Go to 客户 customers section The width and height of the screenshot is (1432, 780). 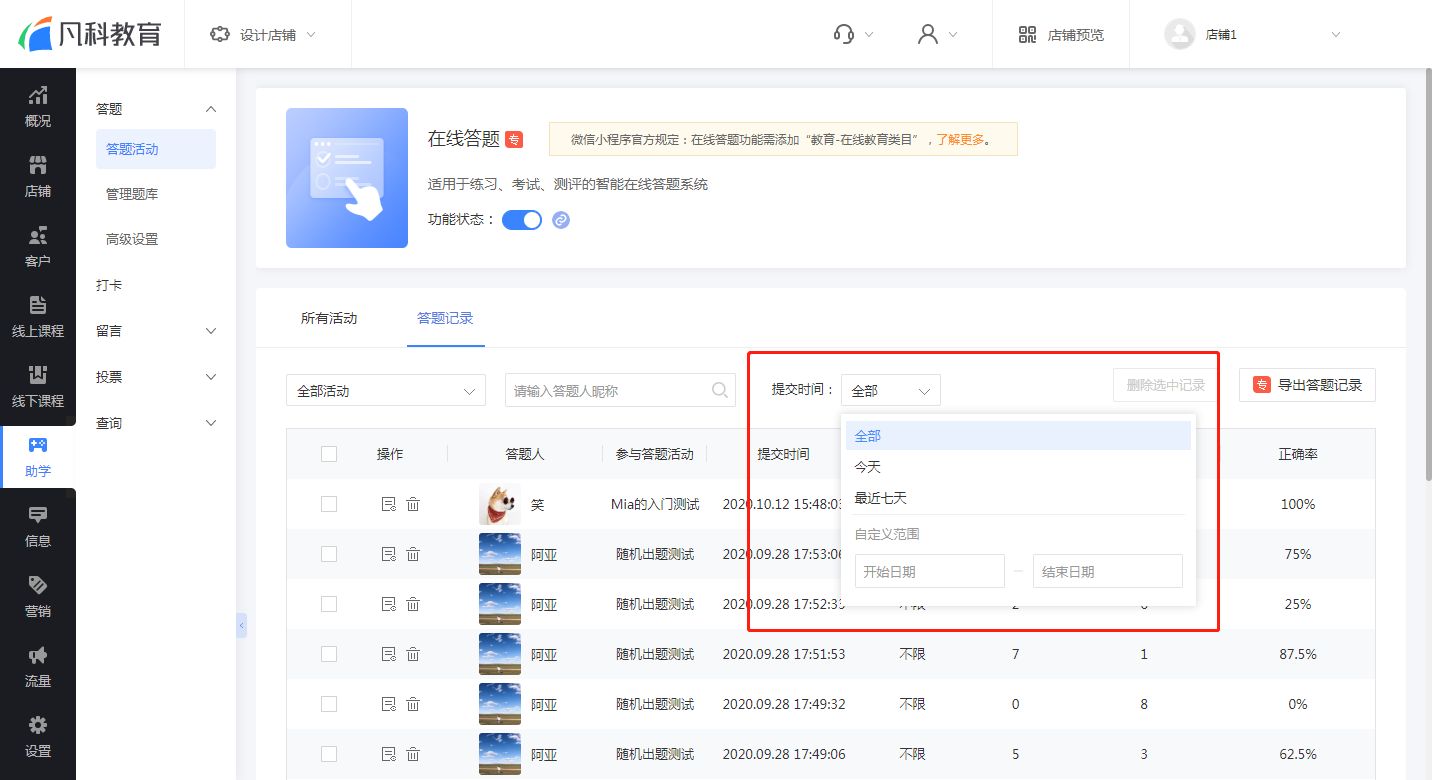tap(38, 247)
